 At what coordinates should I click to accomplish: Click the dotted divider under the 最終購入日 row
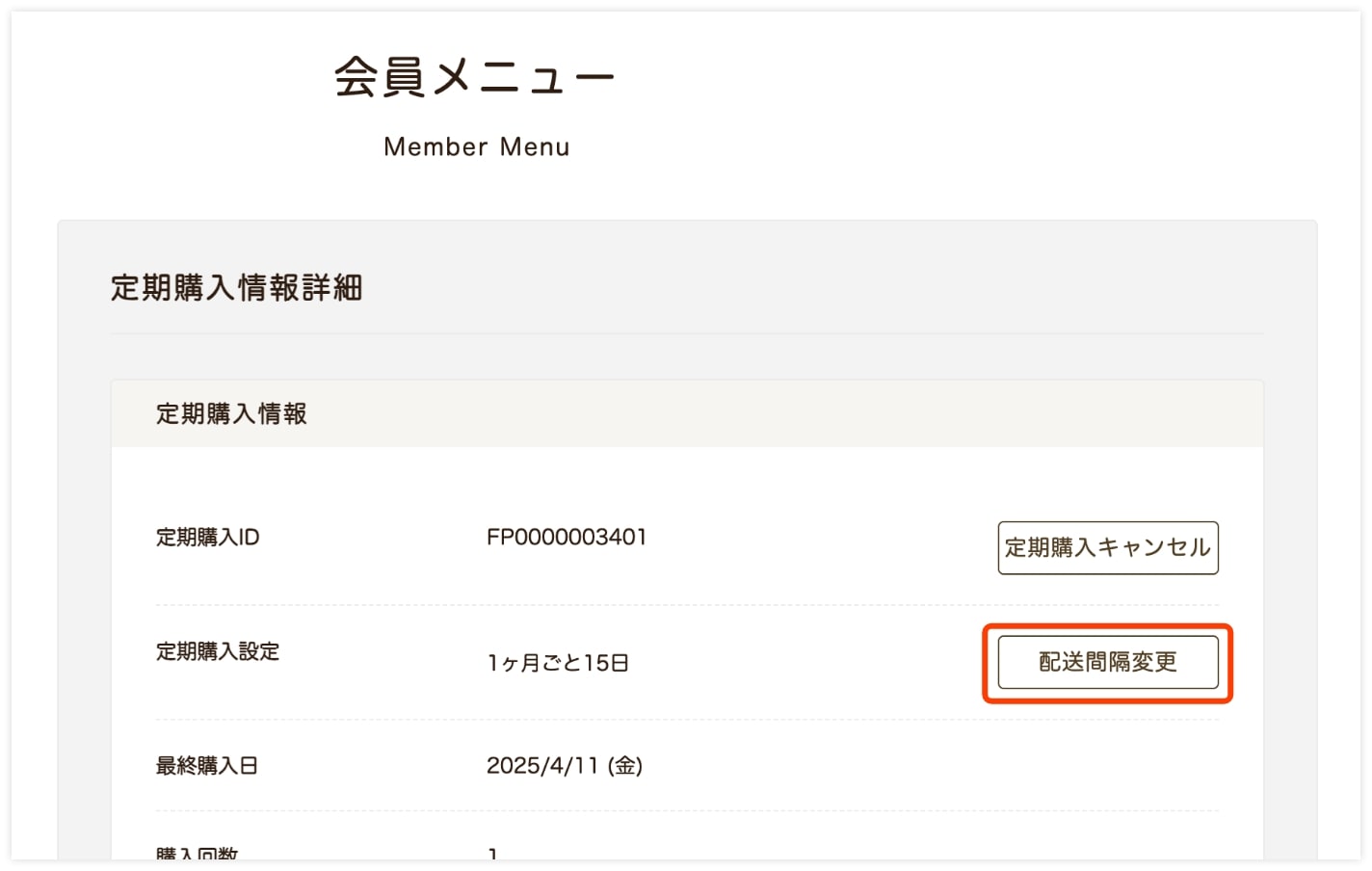[x=687, y=810]
